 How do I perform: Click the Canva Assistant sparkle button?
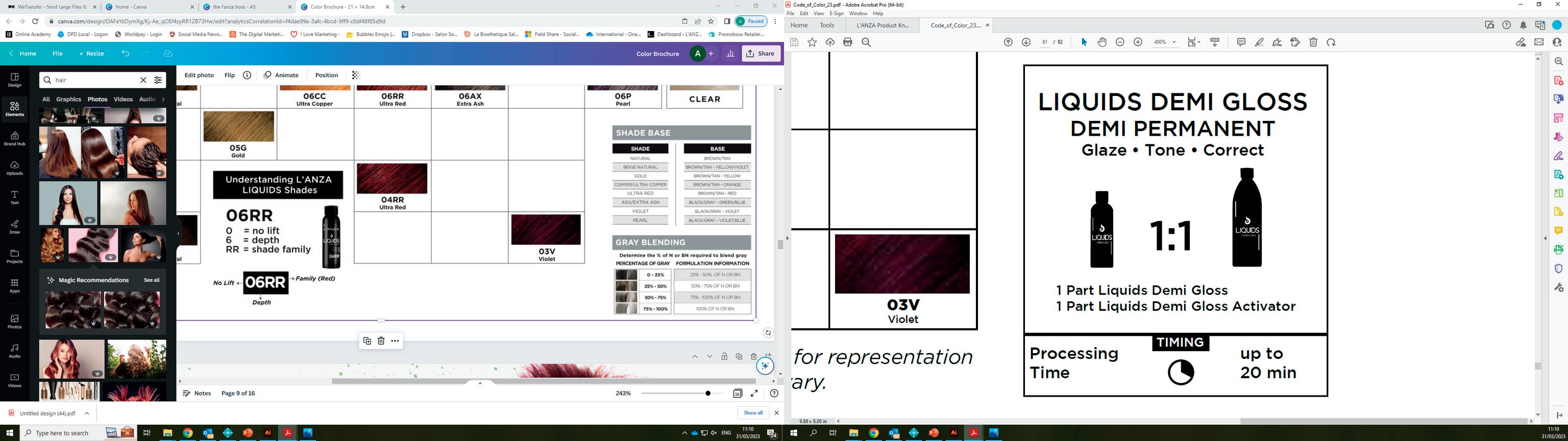765,365
